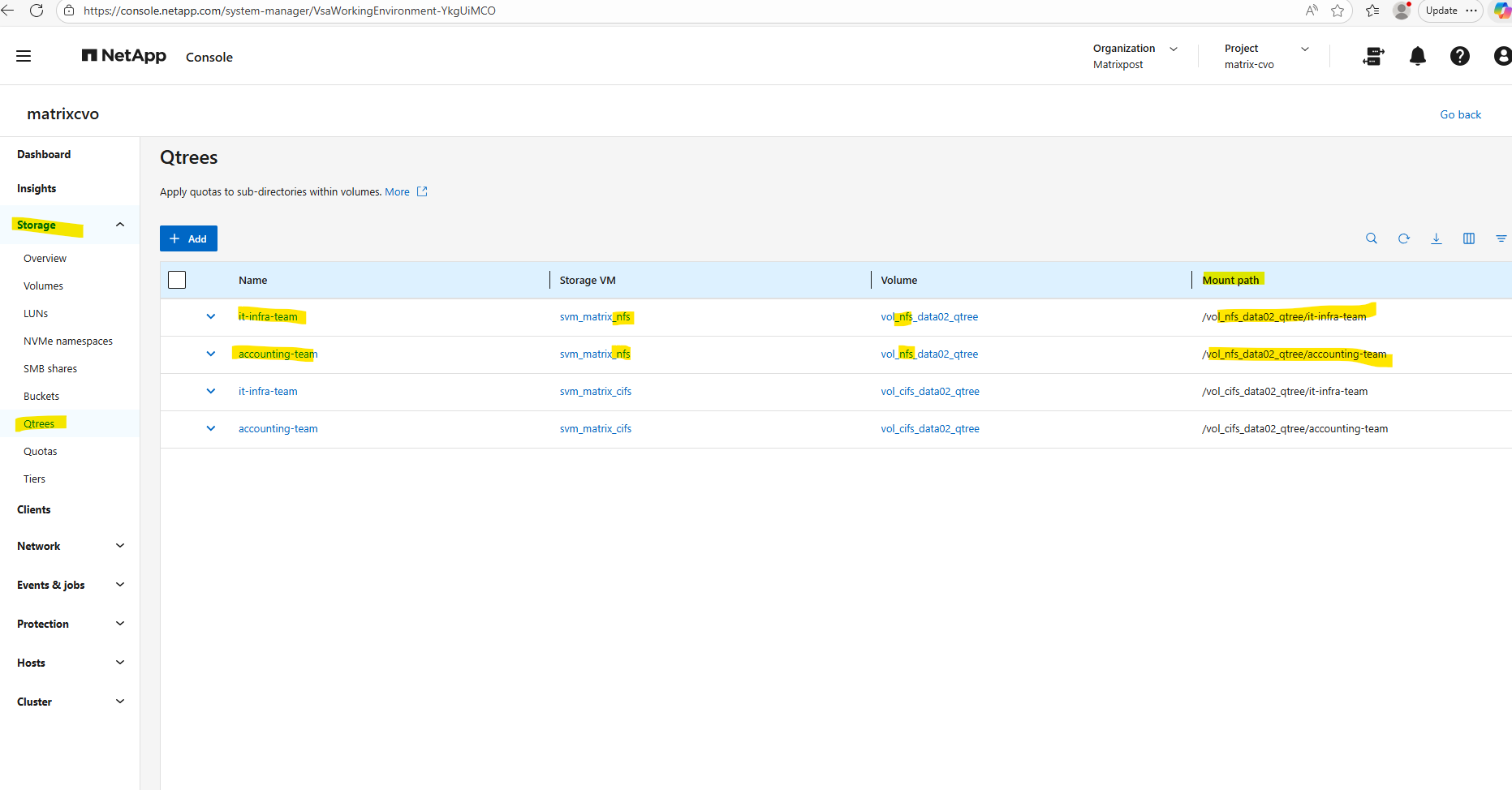Open the help question mark icon
The image size is (1512, 790).
tap(1459, 56)
